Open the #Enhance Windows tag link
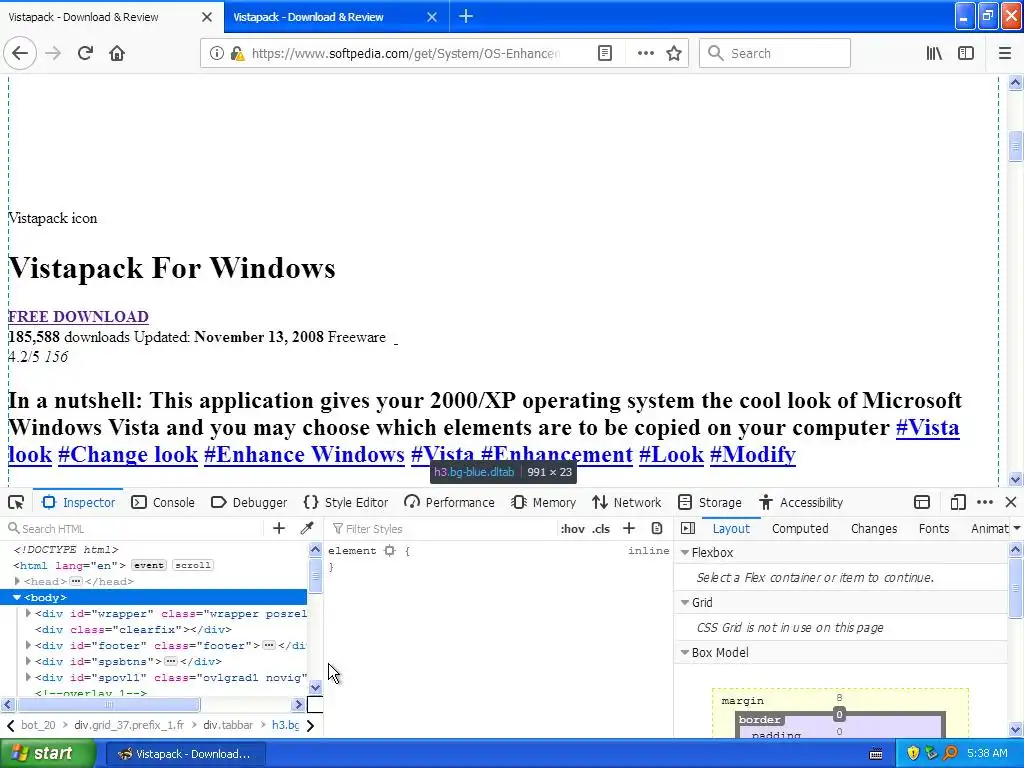 [x=304, y=455]
